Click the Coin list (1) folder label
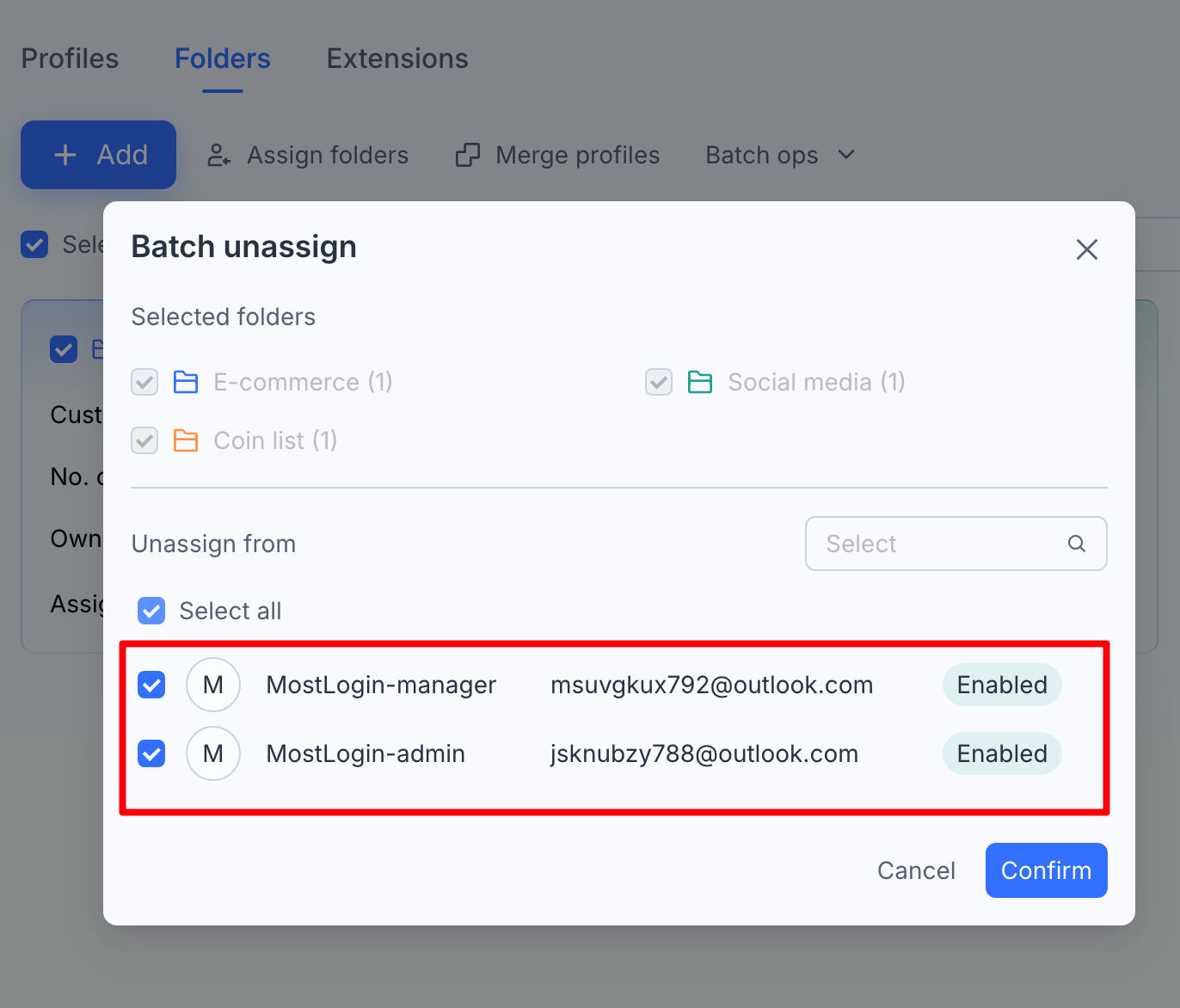 click(x=275, y=440)
